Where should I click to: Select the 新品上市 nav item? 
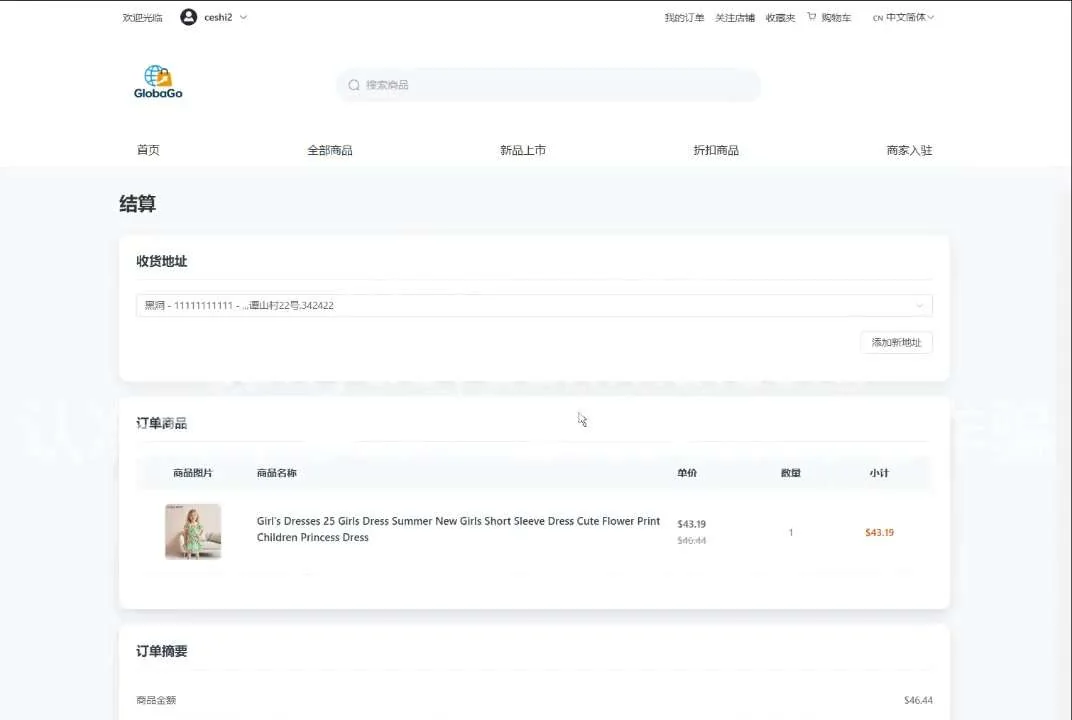click(x=523, y=150)
